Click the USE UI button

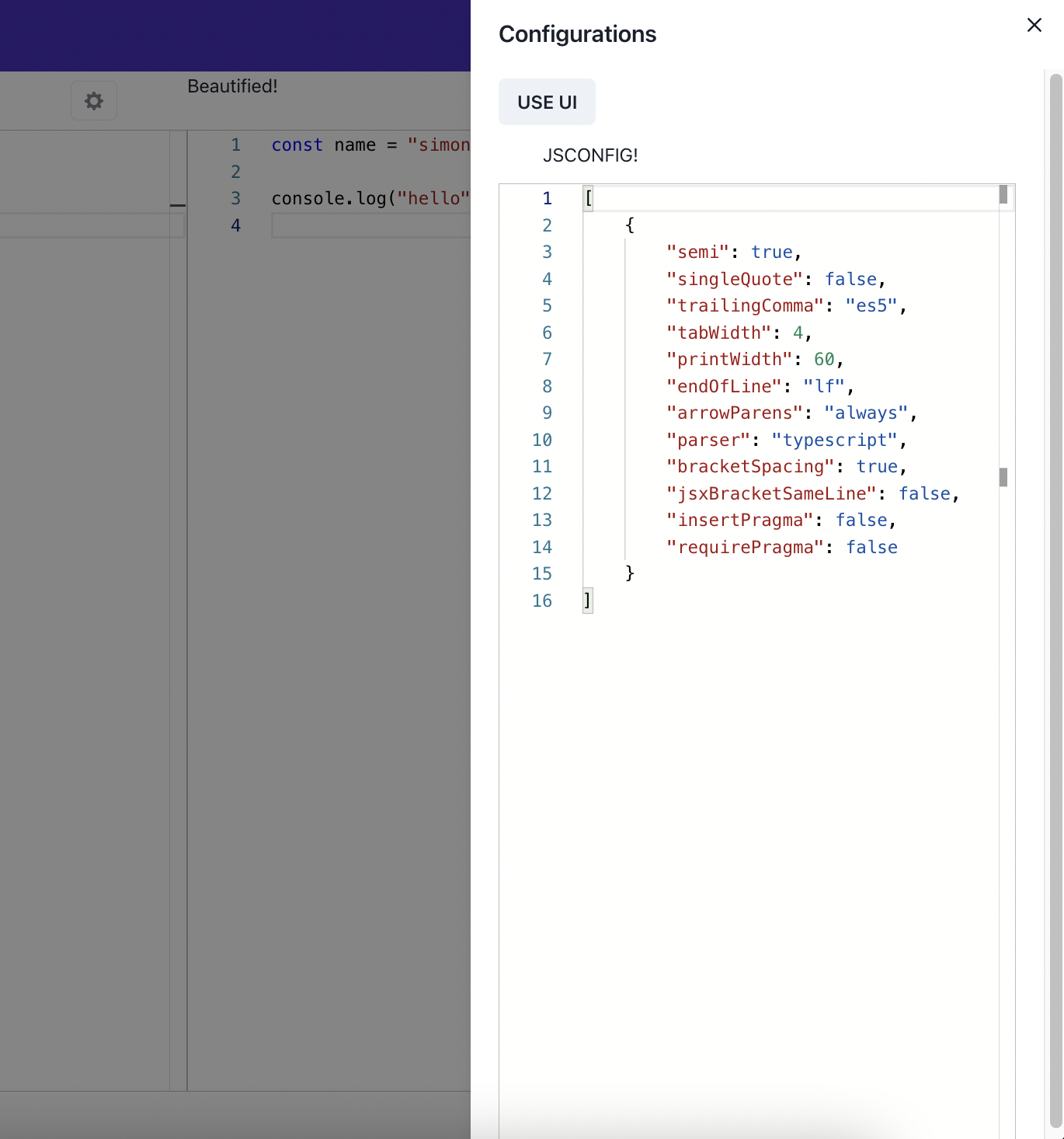coord(547,102)
